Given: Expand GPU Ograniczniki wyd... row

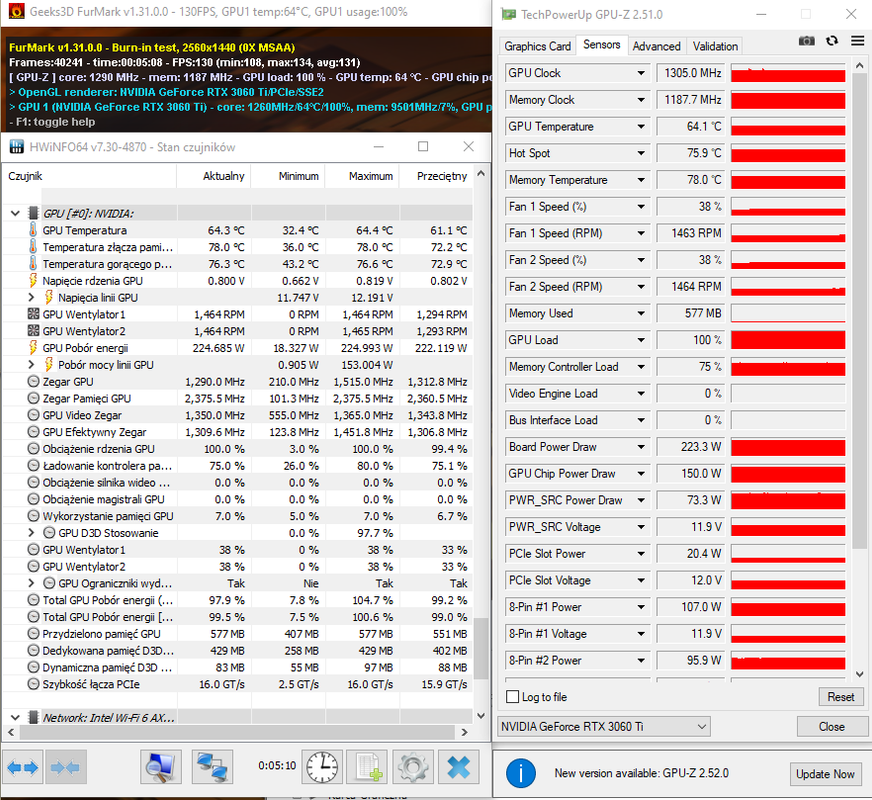Looking at the screenshot, I should tap(31, 583).
